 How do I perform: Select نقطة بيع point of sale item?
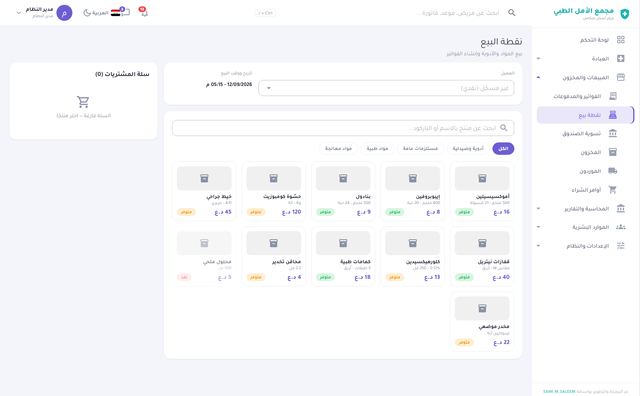pos(585,115)
